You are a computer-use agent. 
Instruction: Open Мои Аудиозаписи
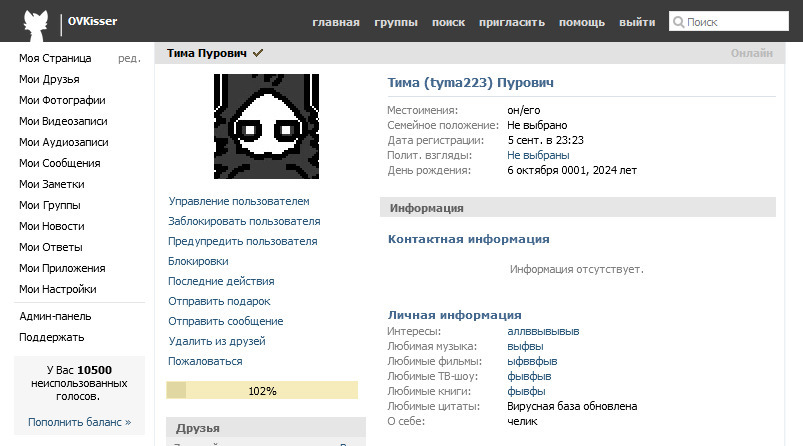tap(64, 142)
